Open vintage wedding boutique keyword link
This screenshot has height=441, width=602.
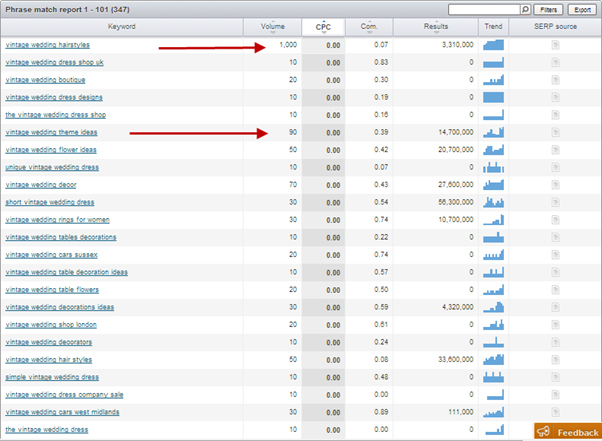click(x=45, y=80)
